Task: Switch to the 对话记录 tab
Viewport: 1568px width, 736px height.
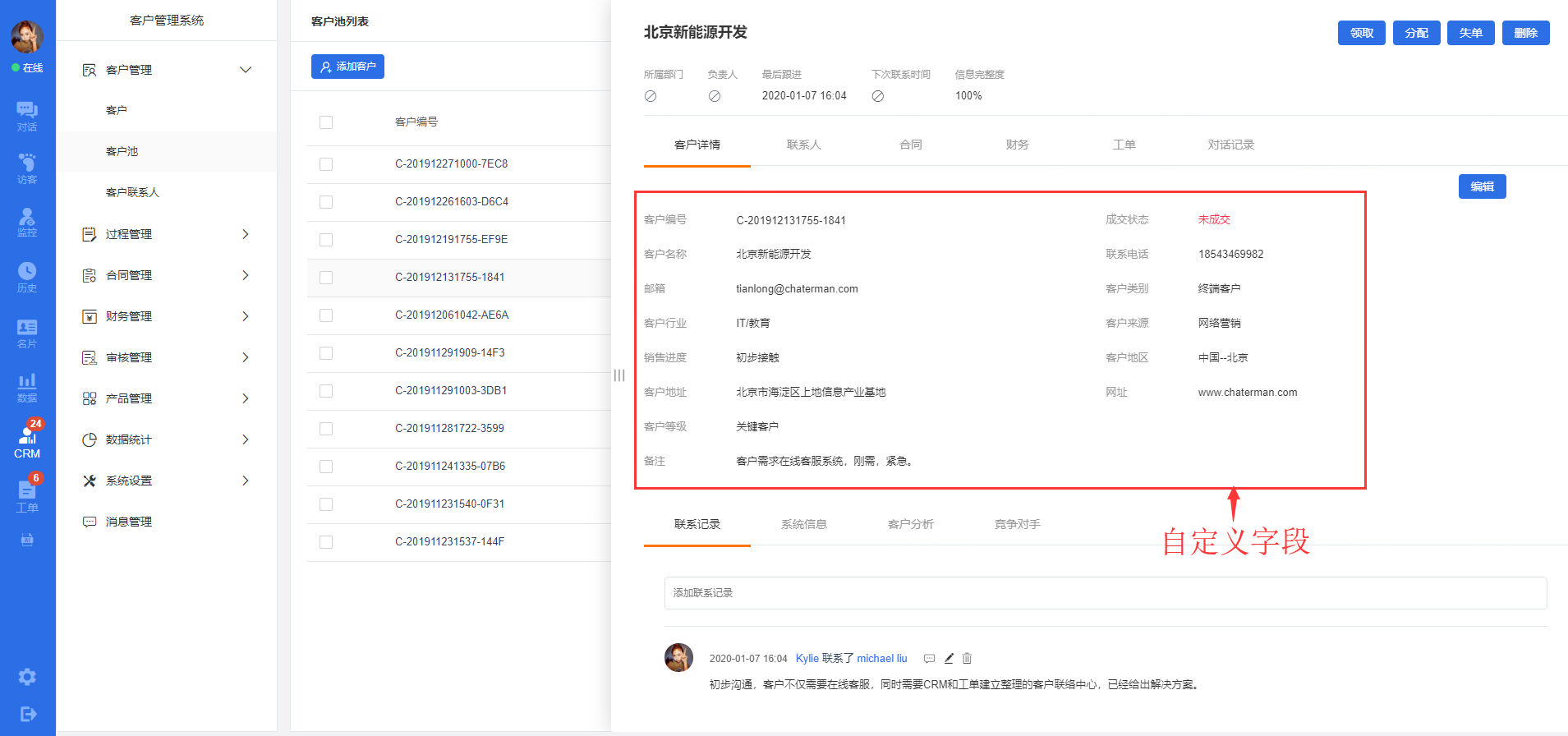Action: coord(1230,145)
